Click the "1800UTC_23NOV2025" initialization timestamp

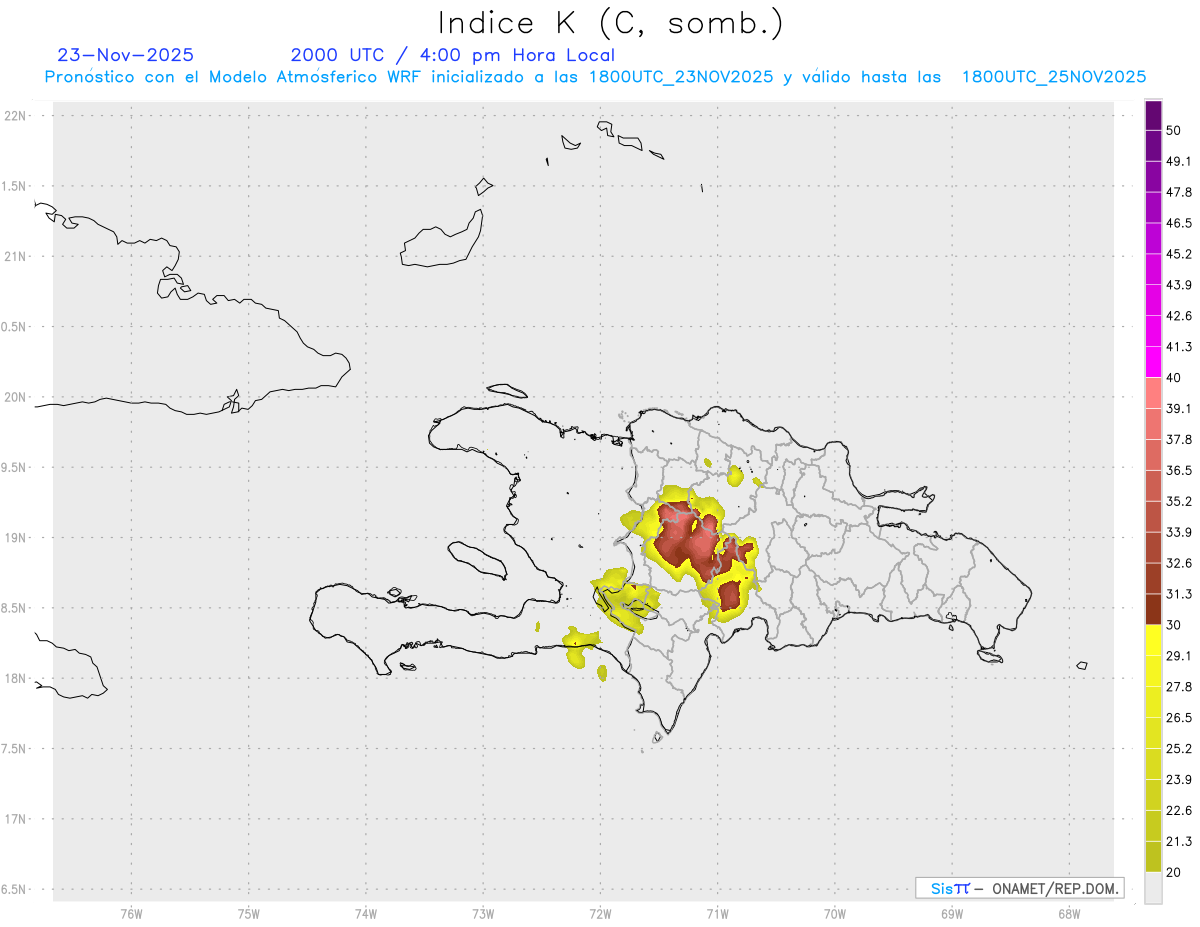(681, 77)
